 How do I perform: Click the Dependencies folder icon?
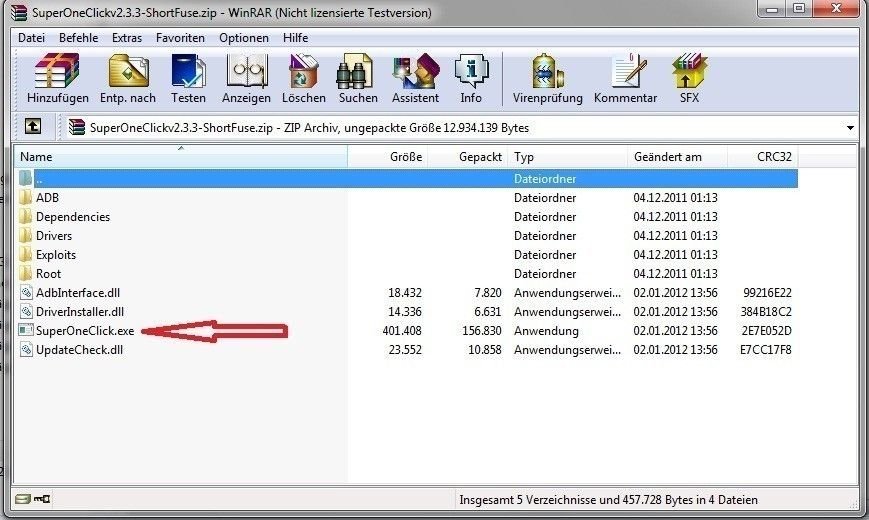25,217
